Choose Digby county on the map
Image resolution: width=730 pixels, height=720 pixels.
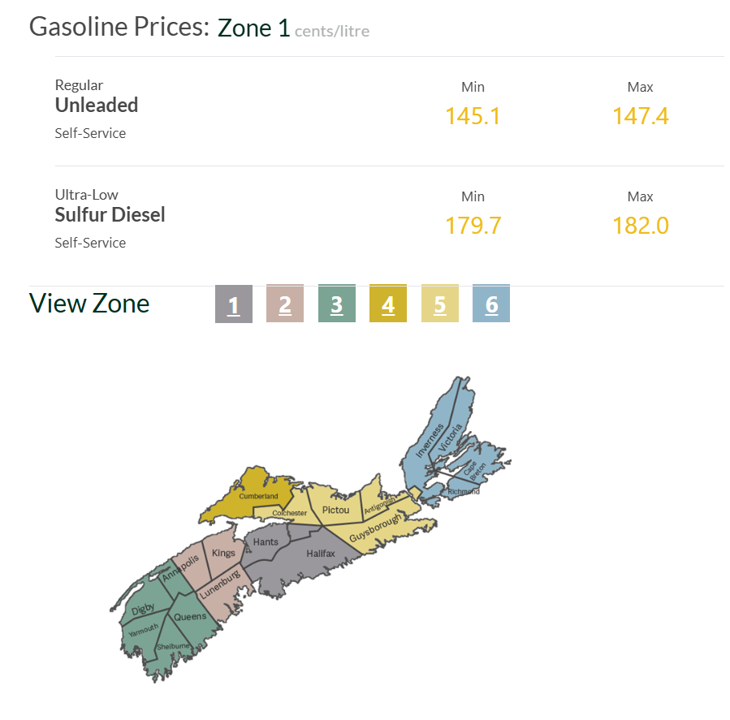(x=143, y=610)
